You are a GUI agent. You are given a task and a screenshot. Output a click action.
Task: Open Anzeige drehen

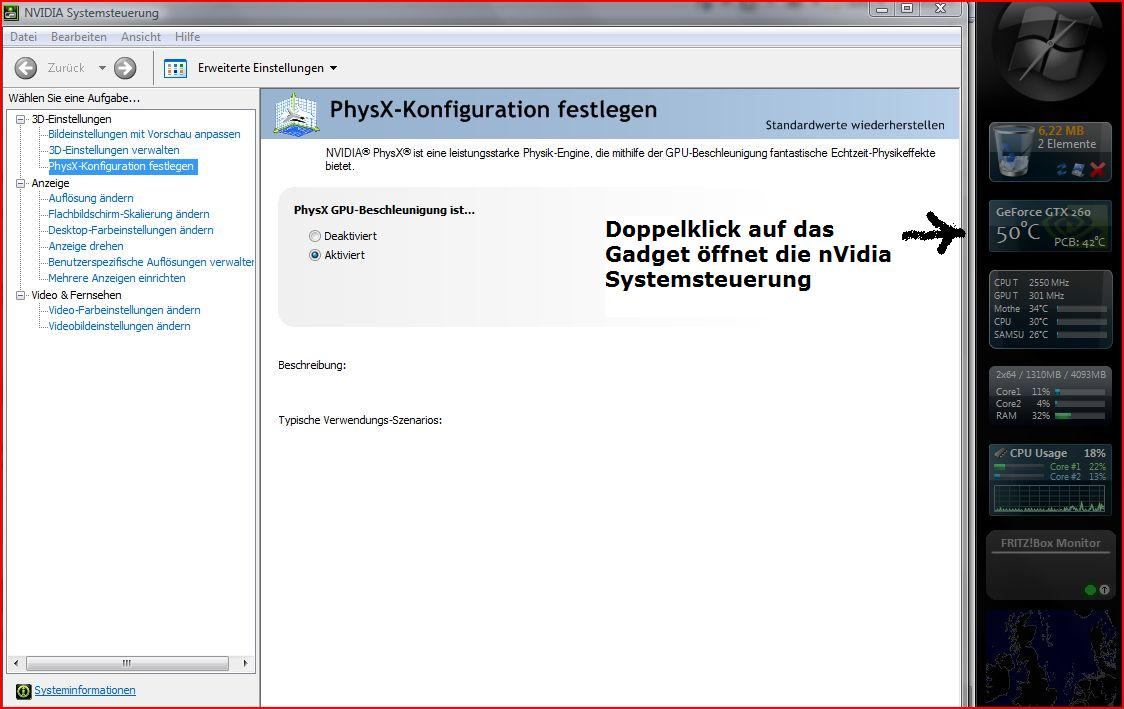click(x=86, y=246)
